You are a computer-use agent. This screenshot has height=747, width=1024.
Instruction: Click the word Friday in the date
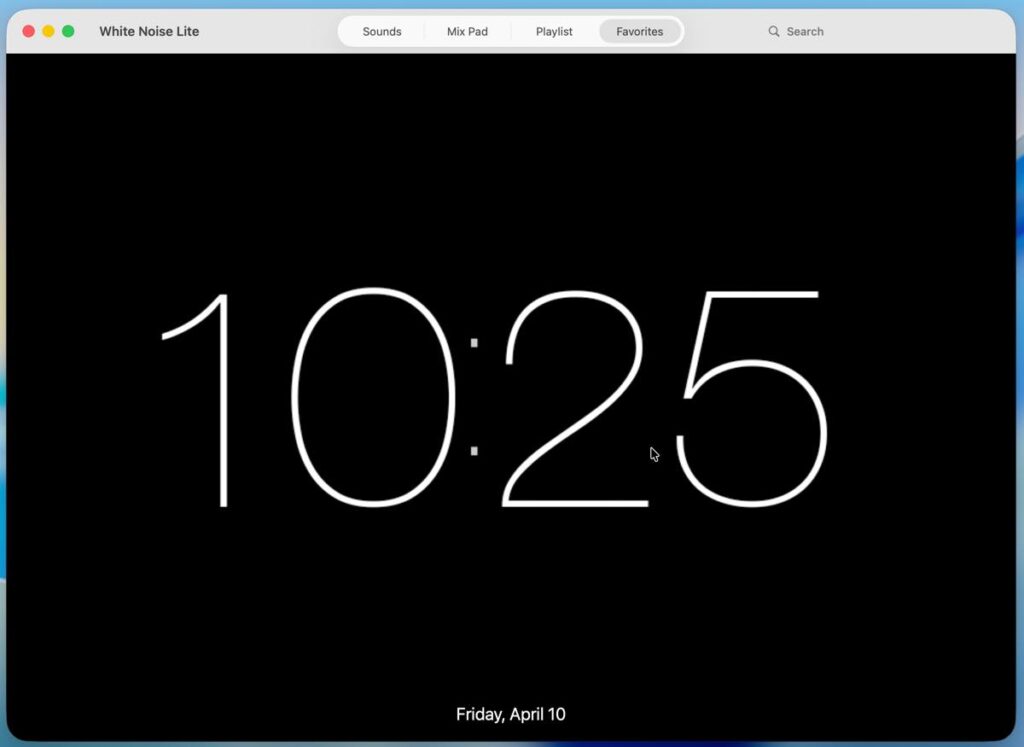tap(481, 714)
